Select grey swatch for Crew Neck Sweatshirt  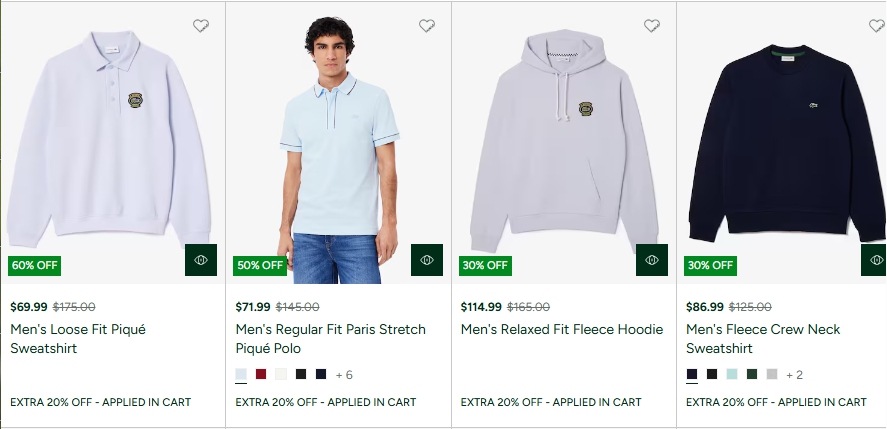(x=772, y=374)
